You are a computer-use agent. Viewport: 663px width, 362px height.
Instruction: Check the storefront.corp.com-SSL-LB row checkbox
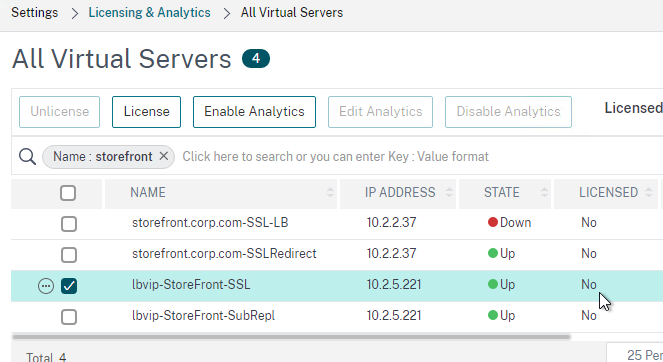pyautogui.click(x=69, y=224)
